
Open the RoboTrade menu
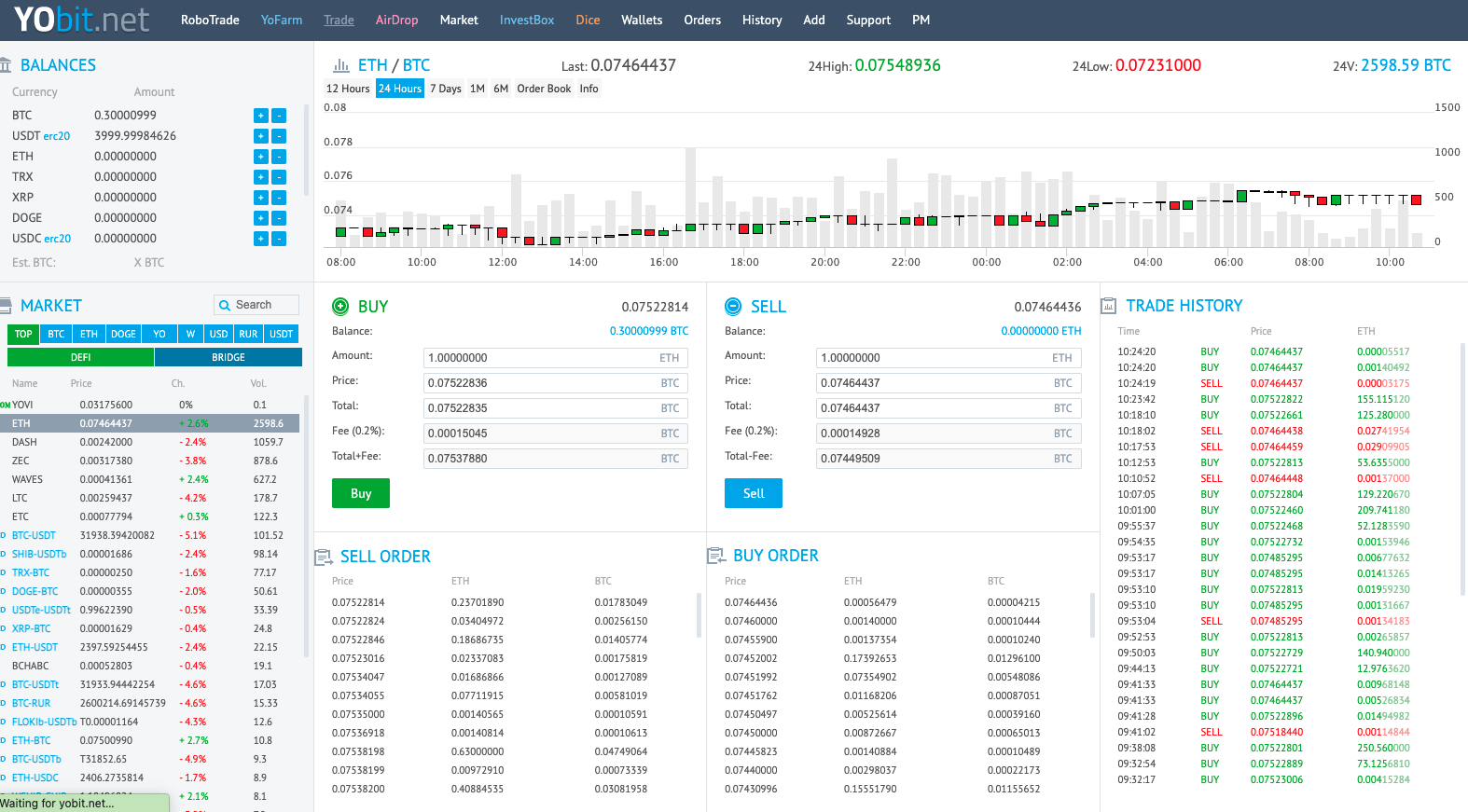(x=210, y=20)
